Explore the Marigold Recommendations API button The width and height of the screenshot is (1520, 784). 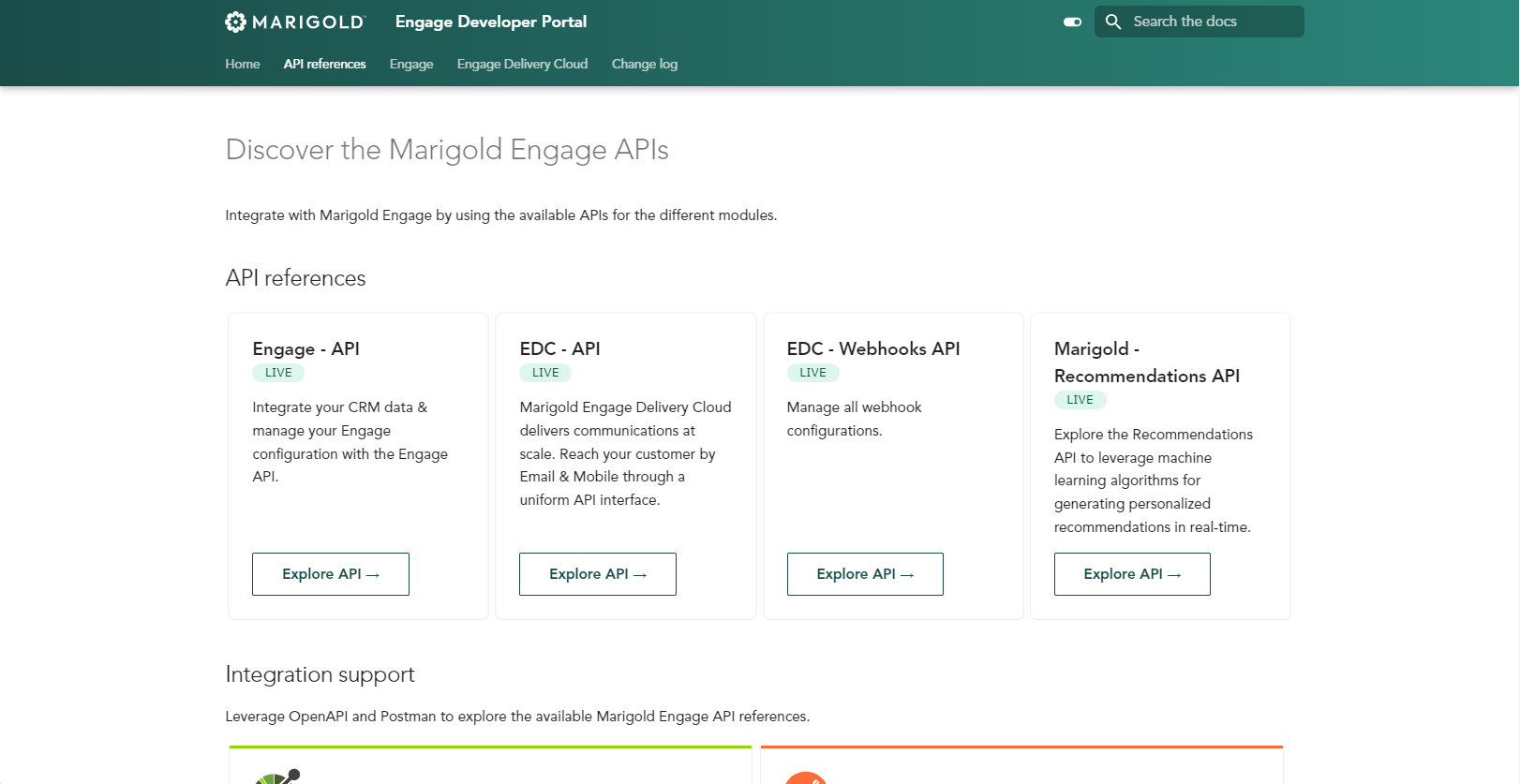[x=1132, y=574]
